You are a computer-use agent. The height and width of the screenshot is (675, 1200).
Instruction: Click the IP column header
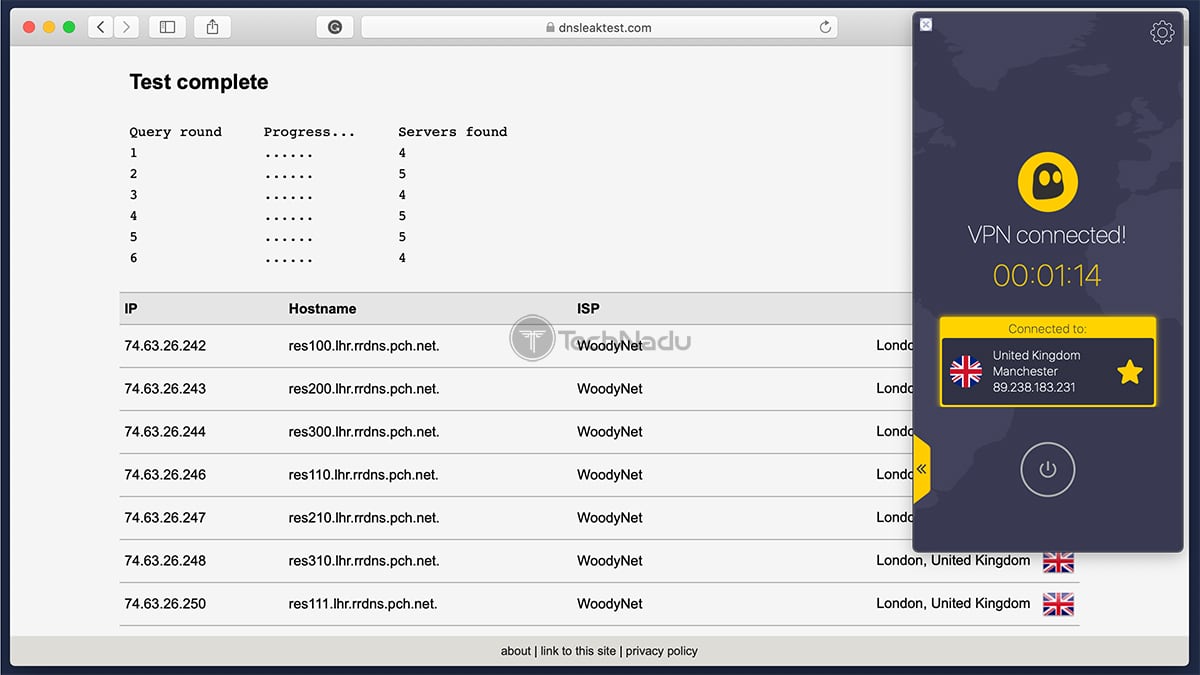pos(131,309)
